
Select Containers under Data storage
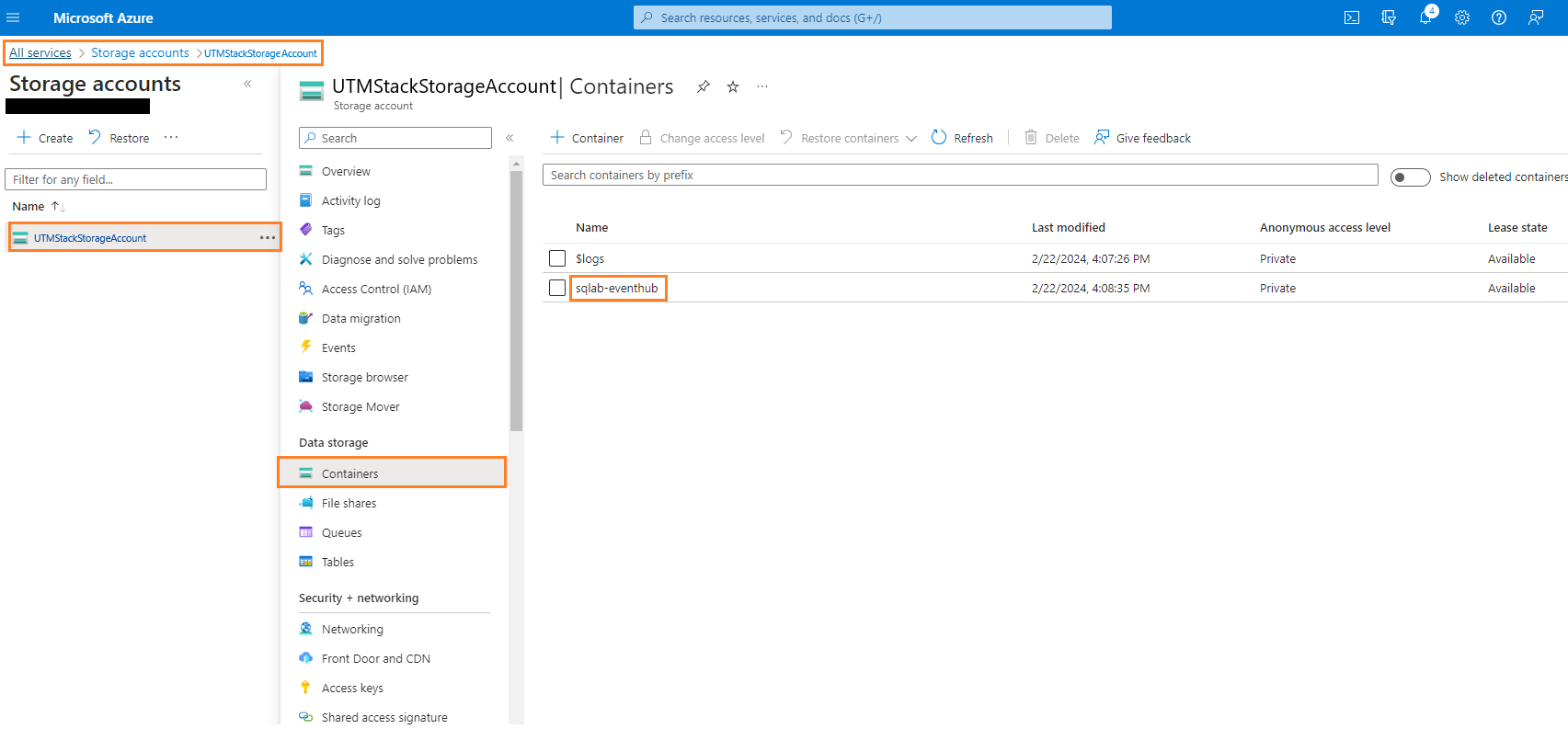(393, 473)
